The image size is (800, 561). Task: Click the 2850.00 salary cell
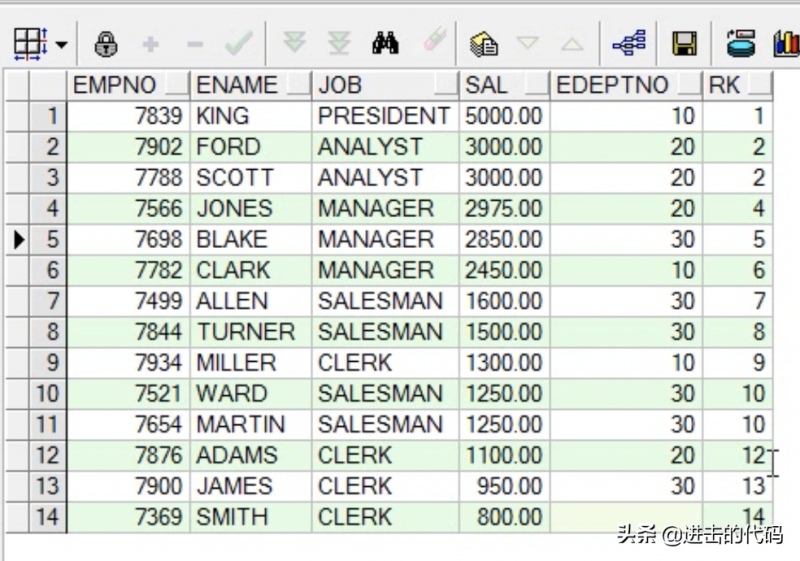pos(504,239)
